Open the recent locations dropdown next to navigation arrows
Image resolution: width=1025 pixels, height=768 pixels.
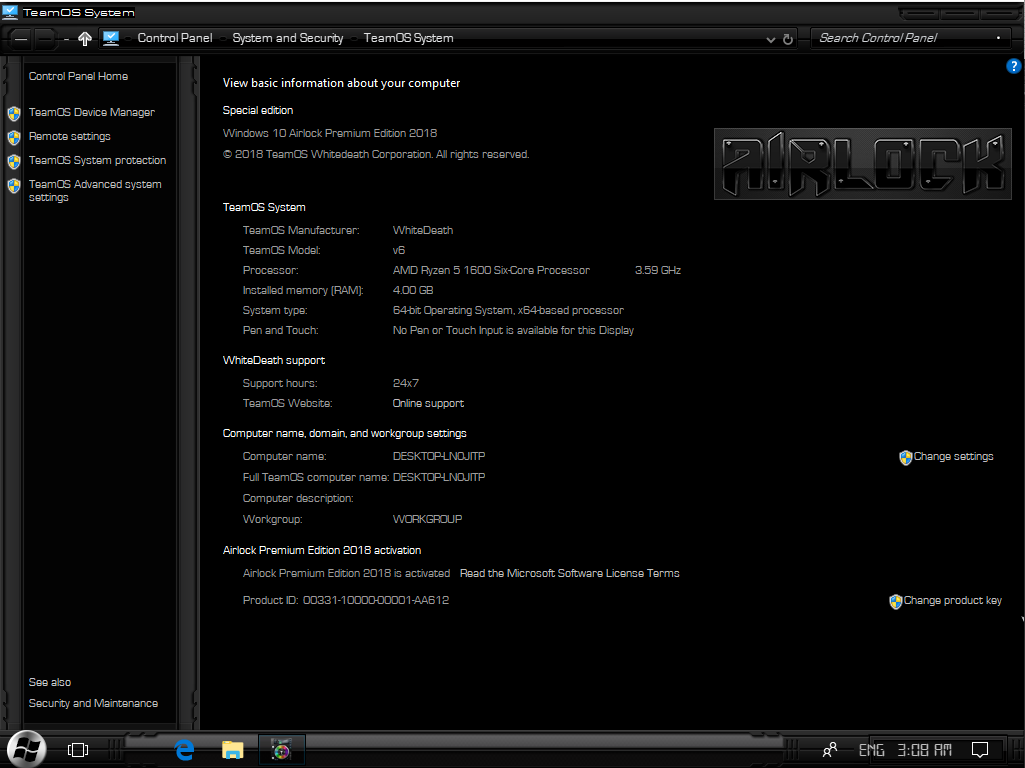tap(66, 40)
